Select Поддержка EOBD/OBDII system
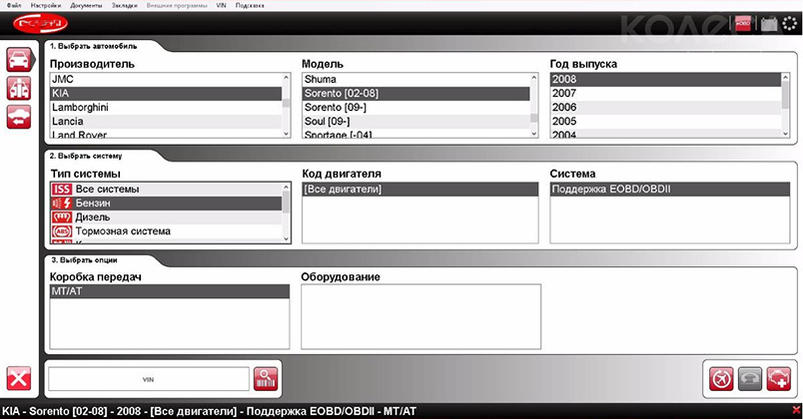 point(670,189)
